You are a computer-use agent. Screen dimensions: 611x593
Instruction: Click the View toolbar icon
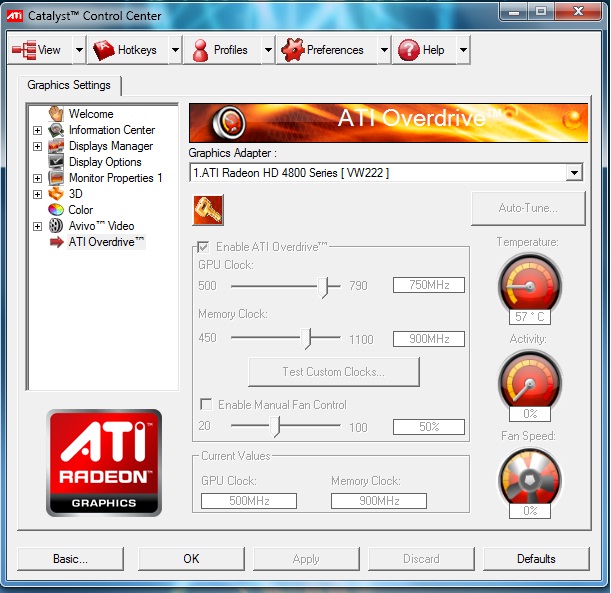(x=24, y=50)
